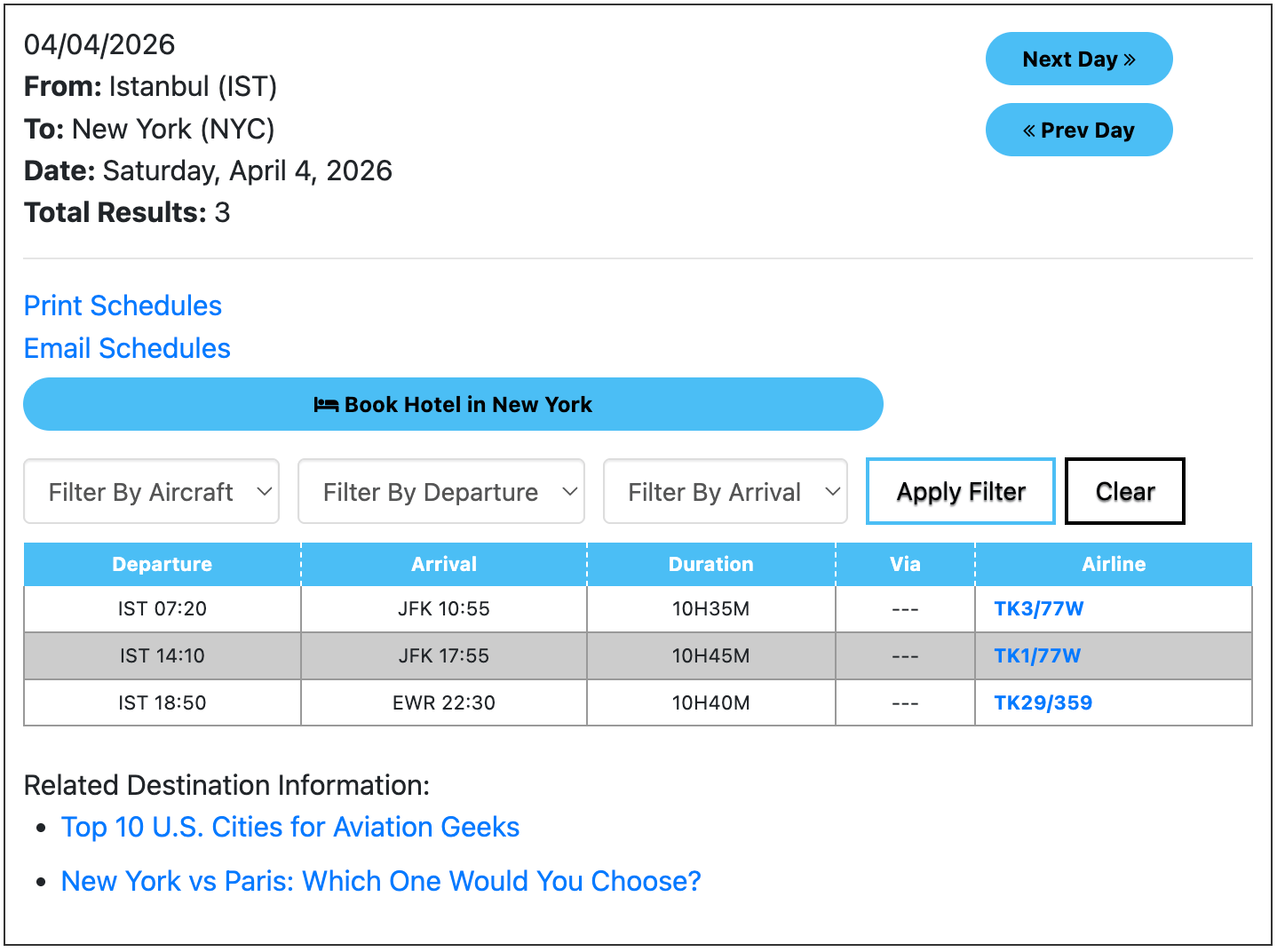Click the Airline column header
This screenshot has width=1277, height=952.
[1113, 564]
